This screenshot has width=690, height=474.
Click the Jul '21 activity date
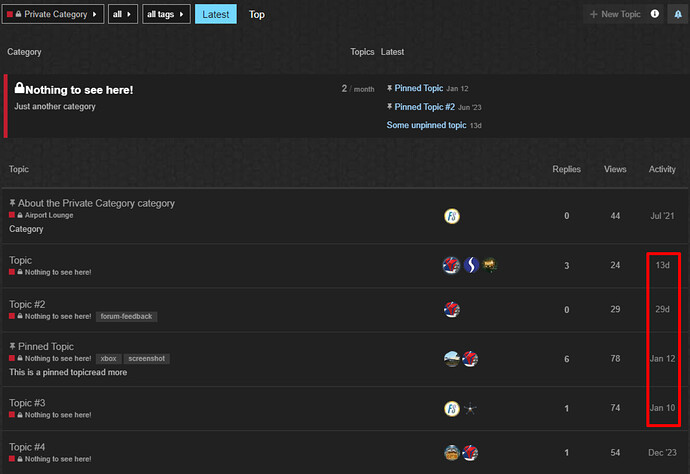(662, 216)
